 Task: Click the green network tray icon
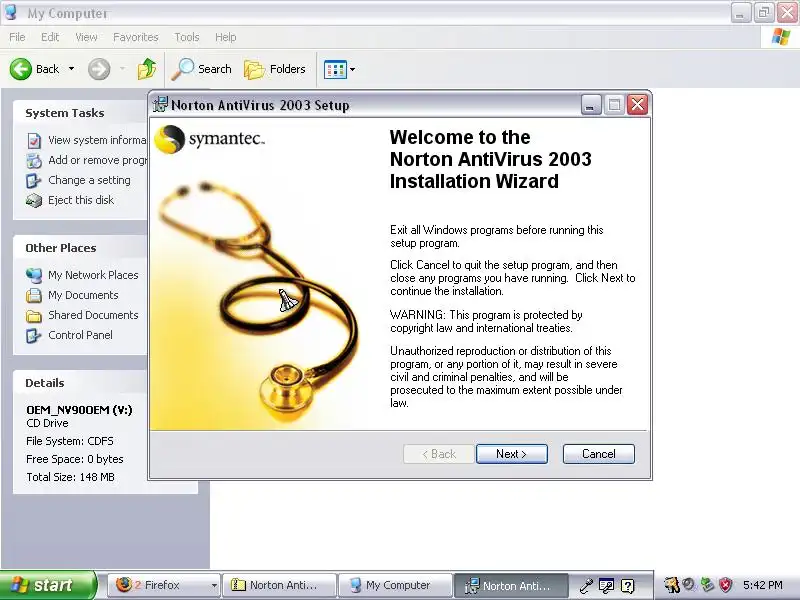click(707, 585)
